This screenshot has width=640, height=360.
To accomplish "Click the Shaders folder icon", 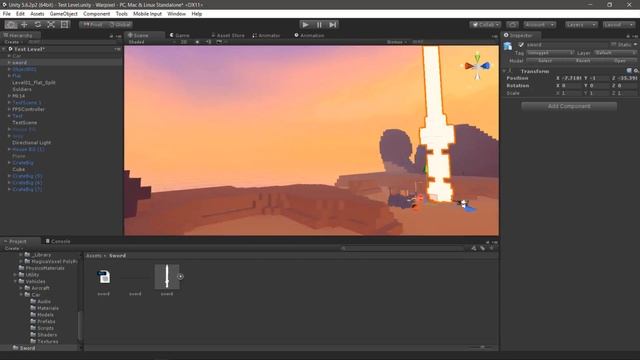I will pos(33,335).
